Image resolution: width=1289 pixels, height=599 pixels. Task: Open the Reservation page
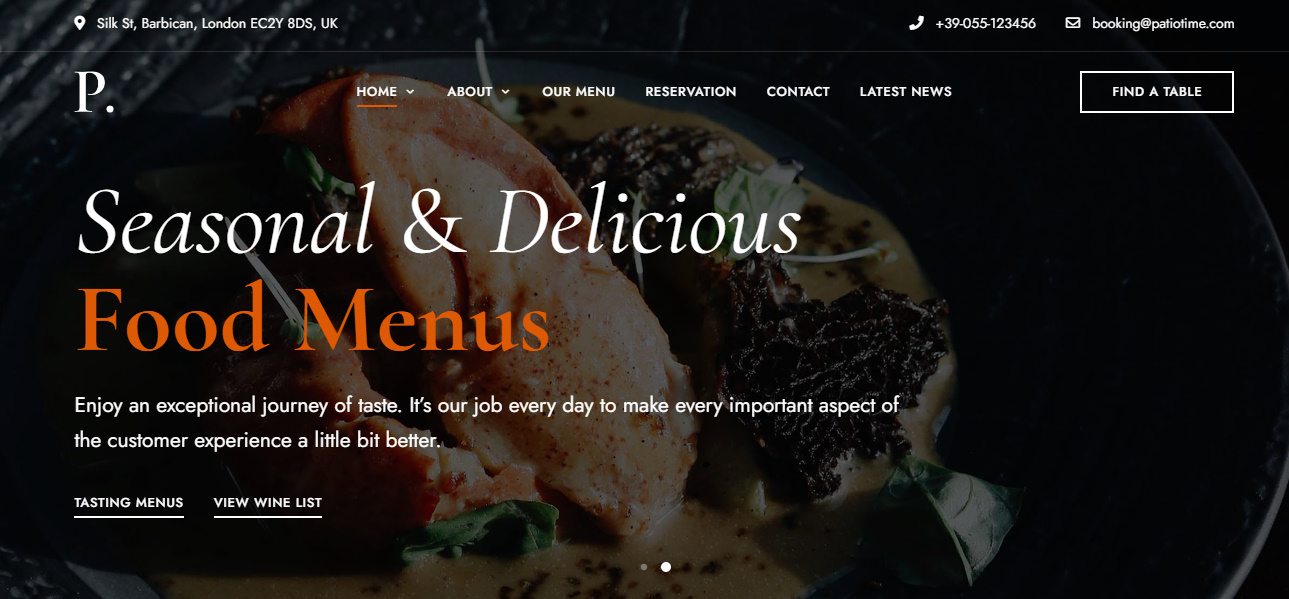(x=691, y=92)
